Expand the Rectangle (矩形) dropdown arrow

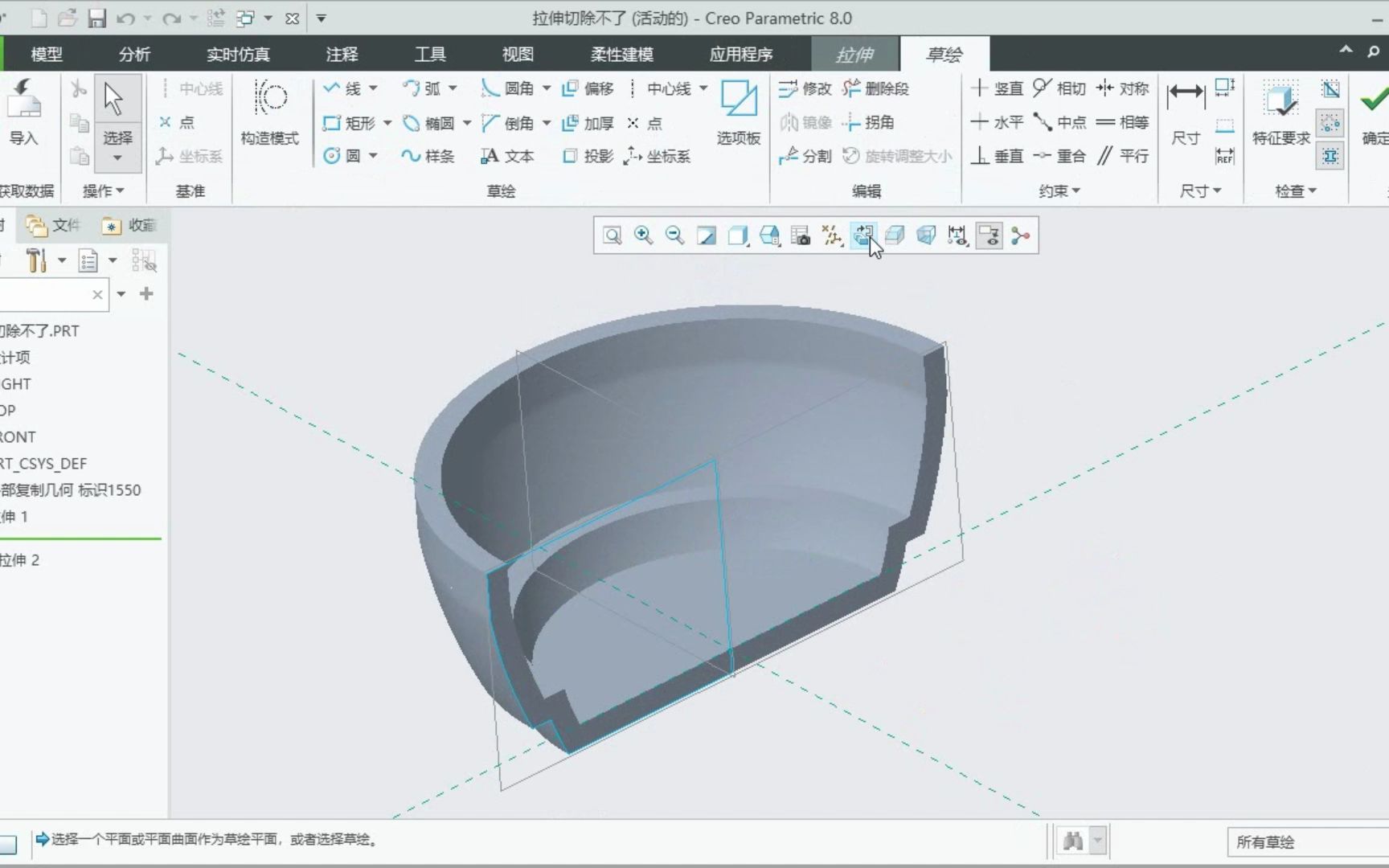click(387, 123)
